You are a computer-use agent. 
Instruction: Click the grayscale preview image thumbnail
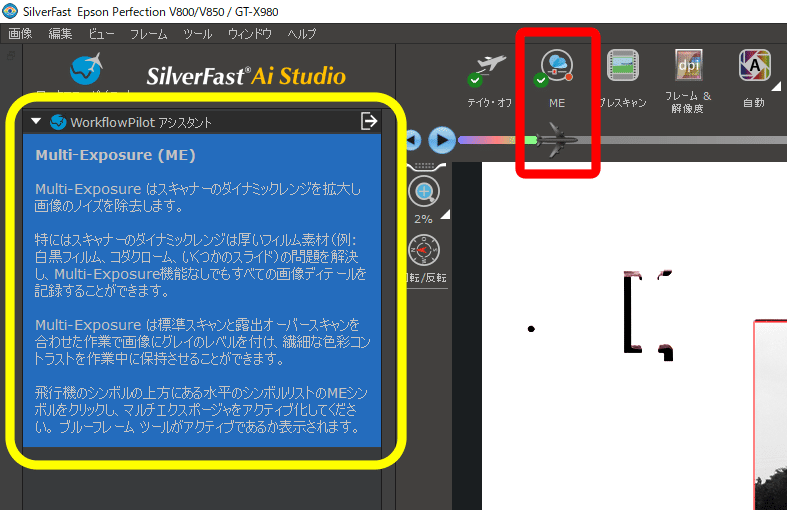(x=770, y=415)
